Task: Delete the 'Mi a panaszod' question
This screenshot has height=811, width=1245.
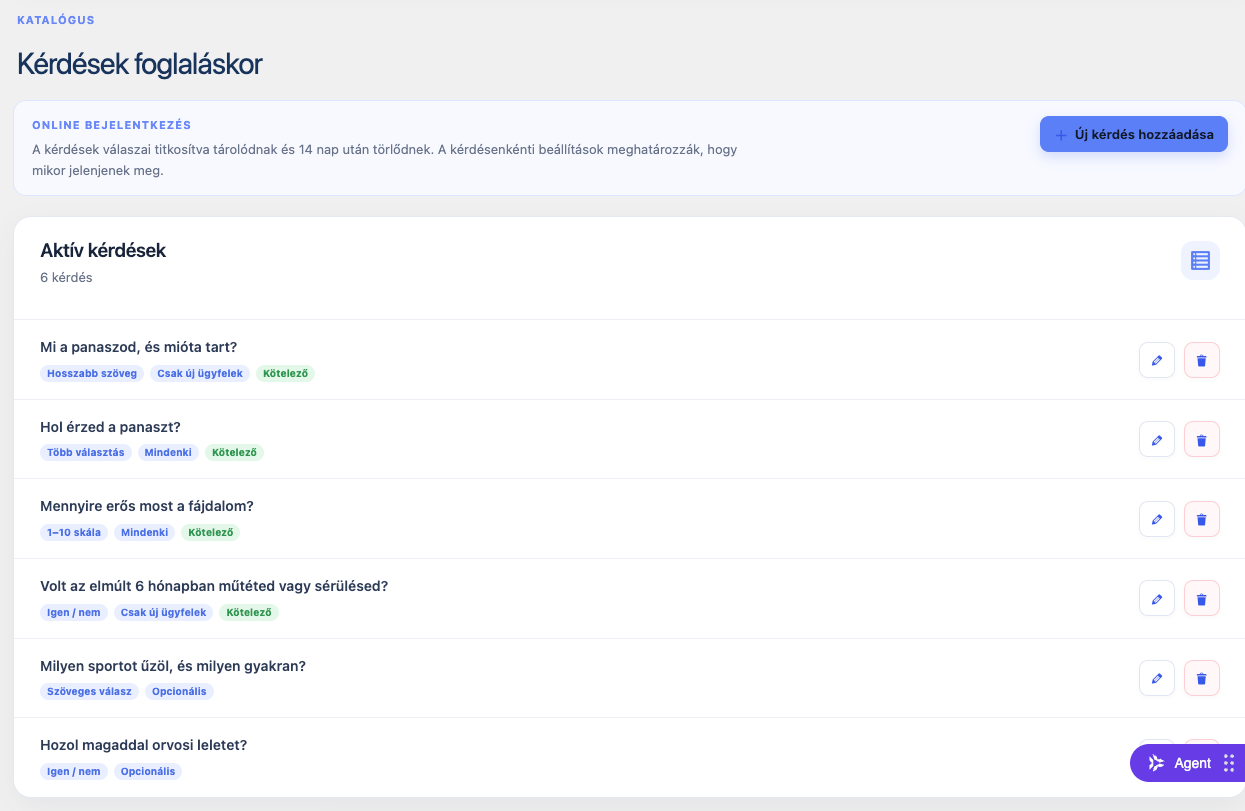Action: click(x=1202, y=360)
